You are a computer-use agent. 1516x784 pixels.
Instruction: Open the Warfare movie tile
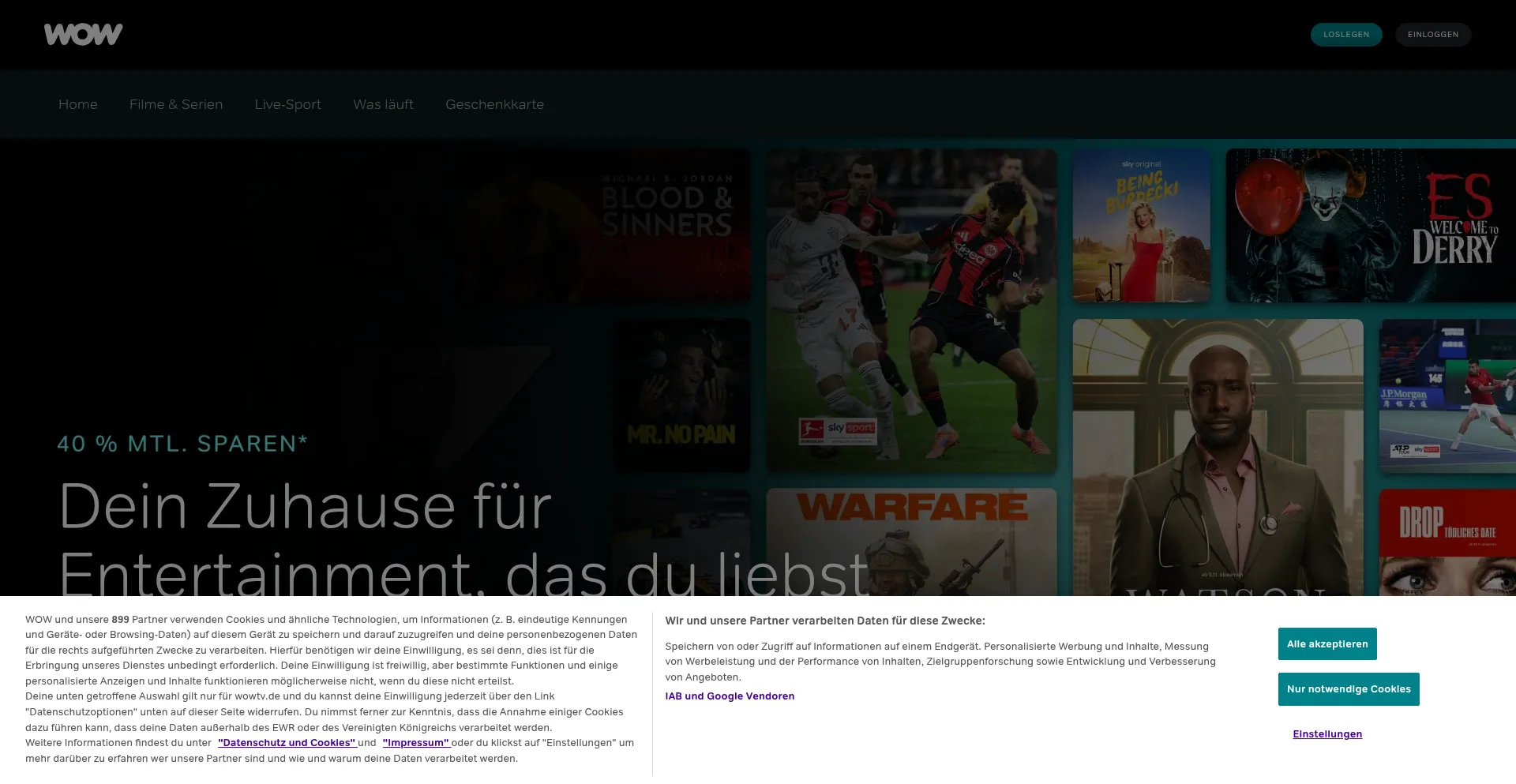[911, 542]
